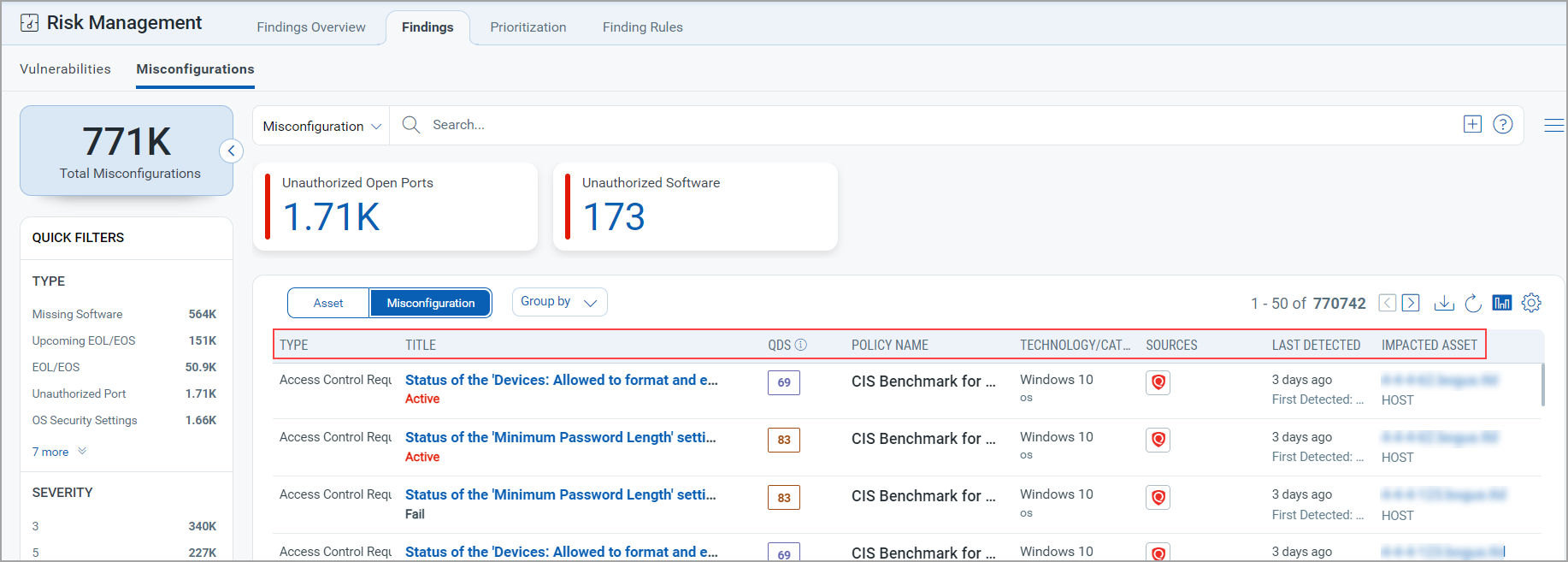Screen dimensions: 1568x562
Task: Click 'CIS Benchmark for' in first row
Action: (x=923, y=382)
